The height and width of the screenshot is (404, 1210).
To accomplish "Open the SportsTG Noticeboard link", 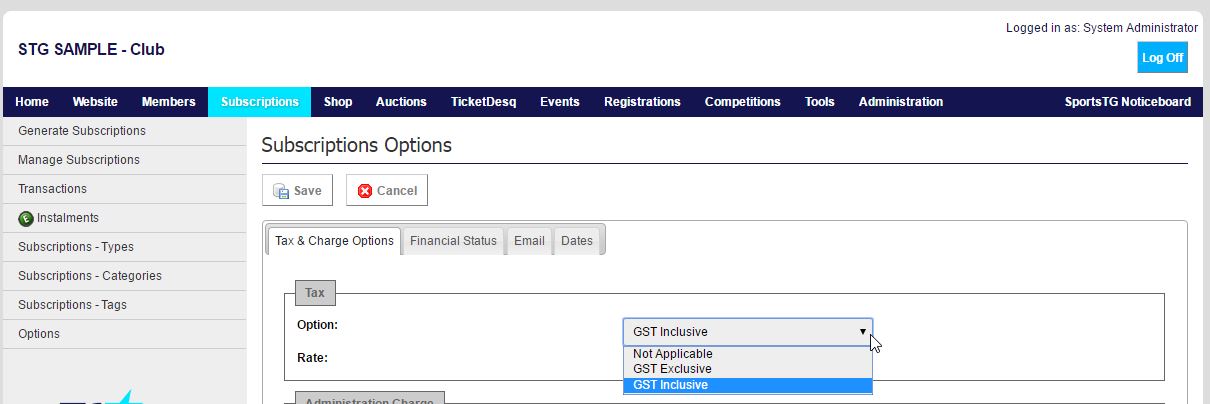I will 1129,102.
